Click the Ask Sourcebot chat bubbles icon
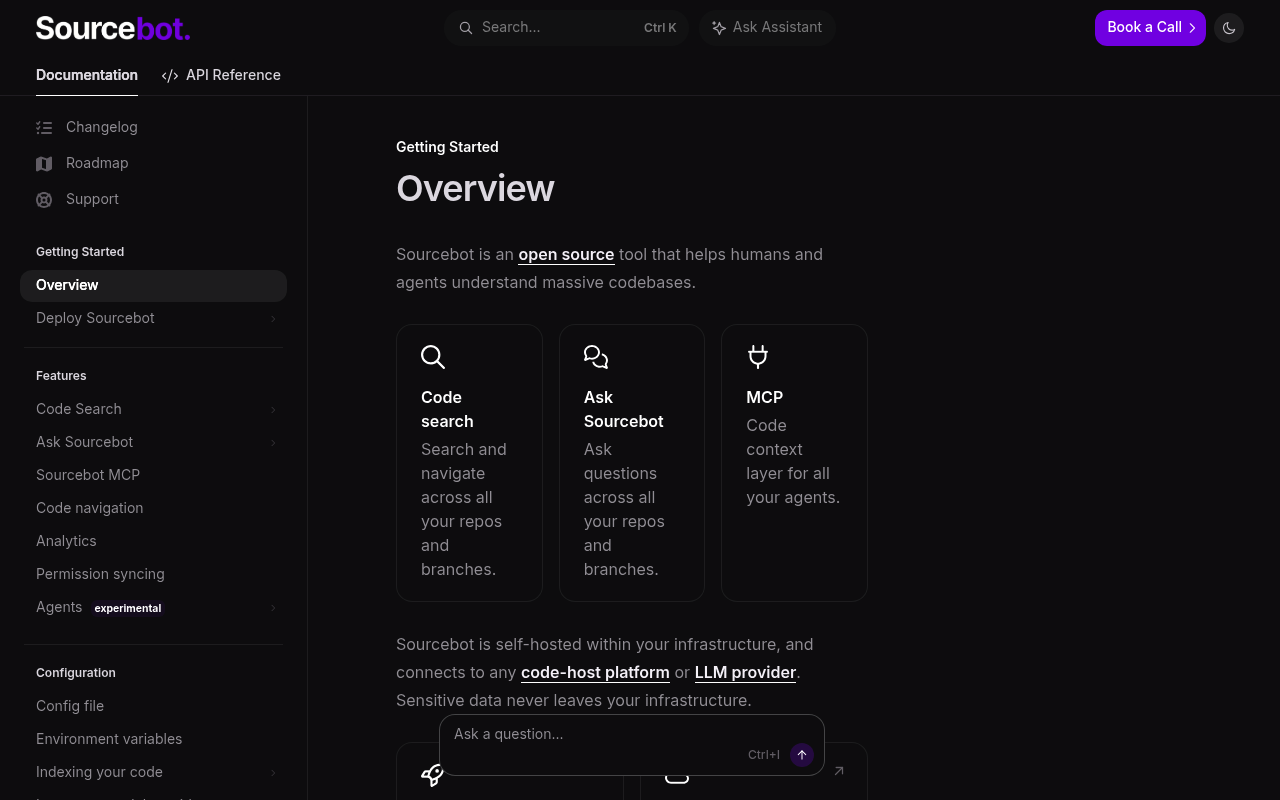Viewport: 1280px width, 800px height. pos(596,357)
